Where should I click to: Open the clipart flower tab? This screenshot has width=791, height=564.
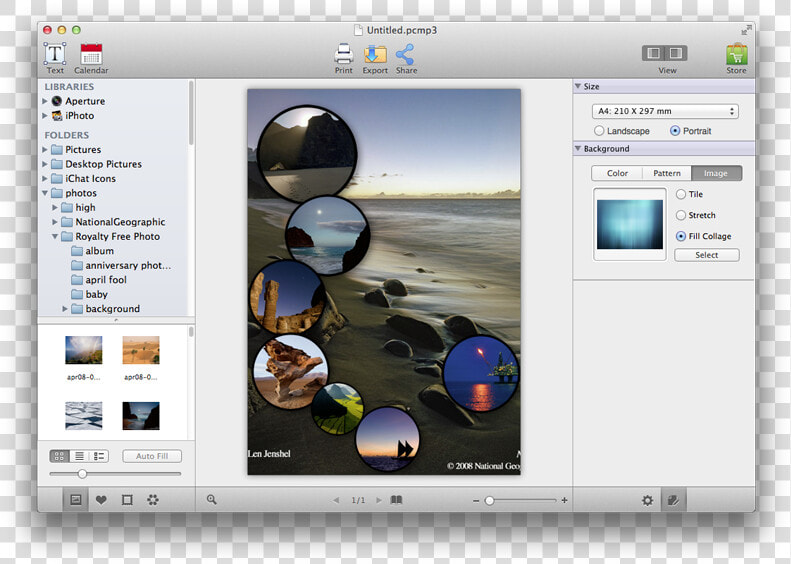click(153, 500)
